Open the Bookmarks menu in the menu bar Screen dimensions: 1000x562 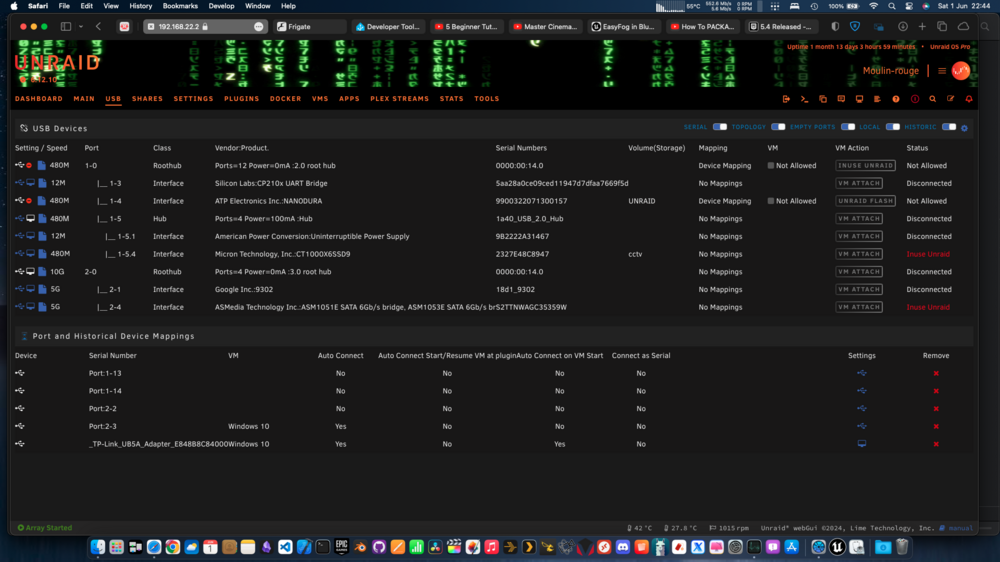(x=180, y=6)
